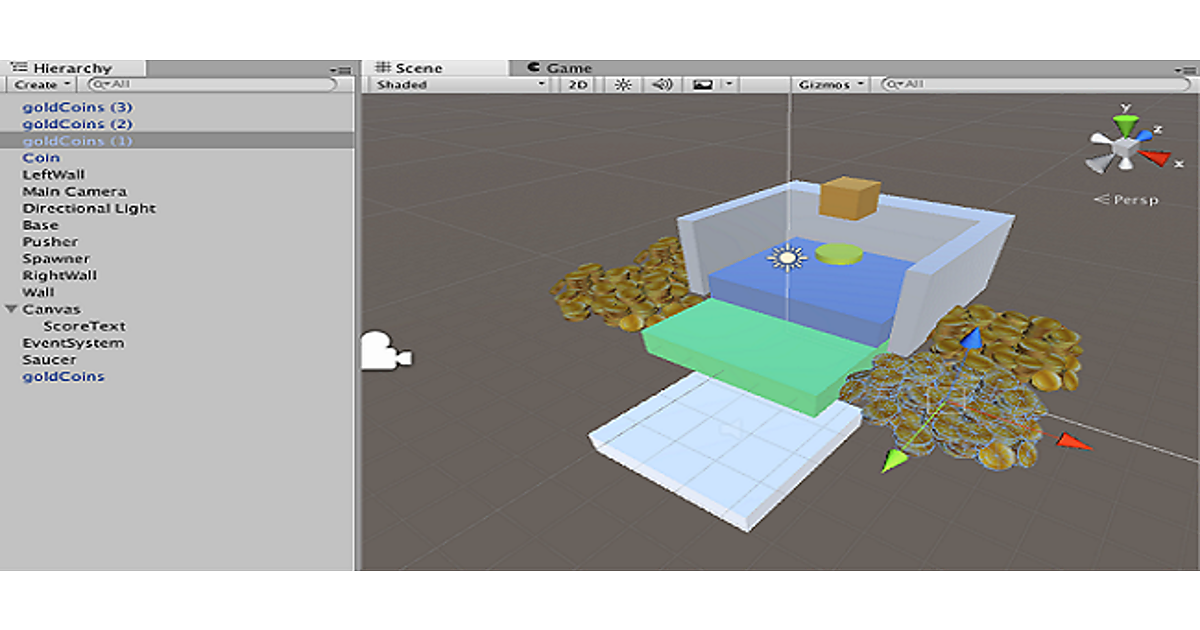This screenshot has height=630, width=1200.
Task: Toggle scene lighting sun icon
Action: pyautogui.click(x=623, y=85)
